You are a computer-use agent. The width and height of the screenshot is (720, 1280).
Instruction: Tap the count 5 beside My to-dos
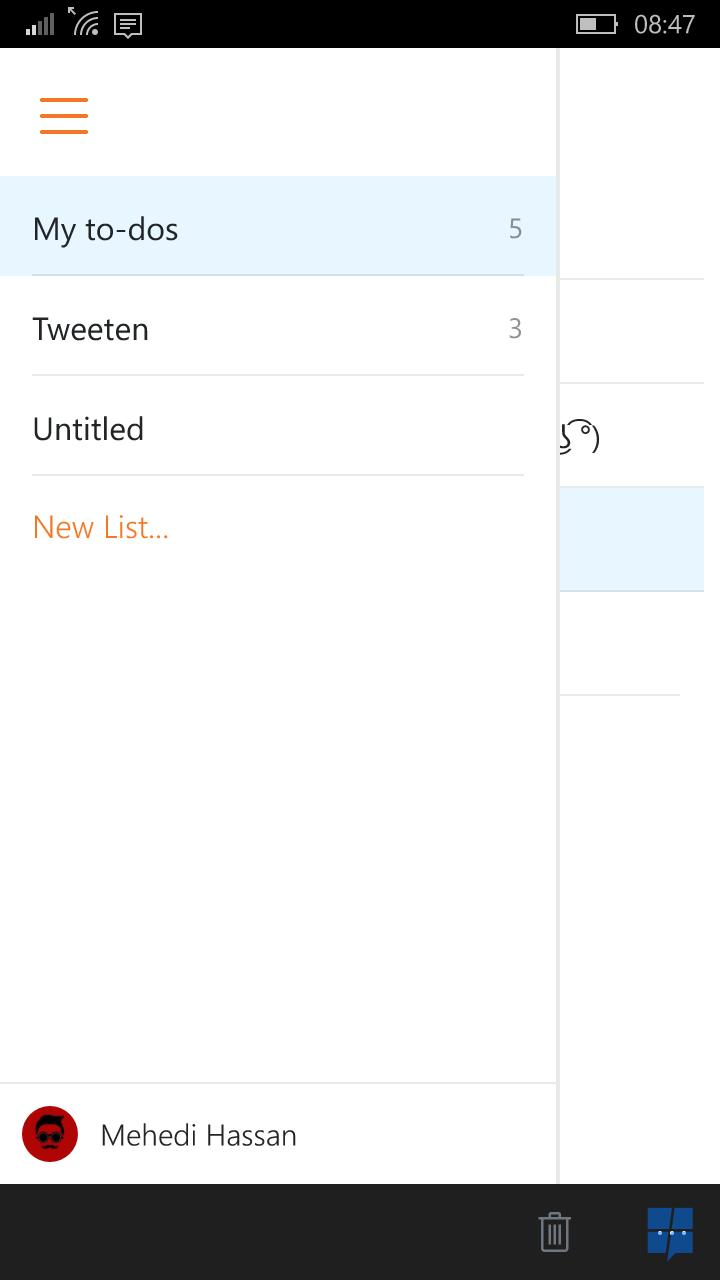pyautogui.click(x=515, y=229)
